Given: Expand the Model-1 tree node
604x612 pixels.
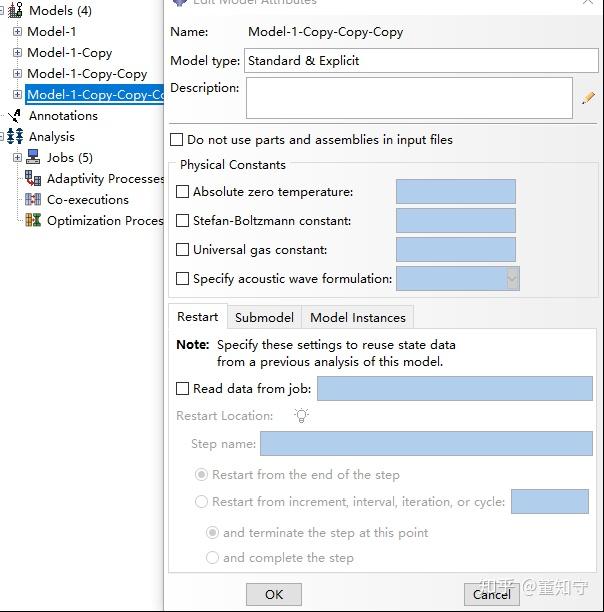Looking at the screenshot, I should [17, 31].
